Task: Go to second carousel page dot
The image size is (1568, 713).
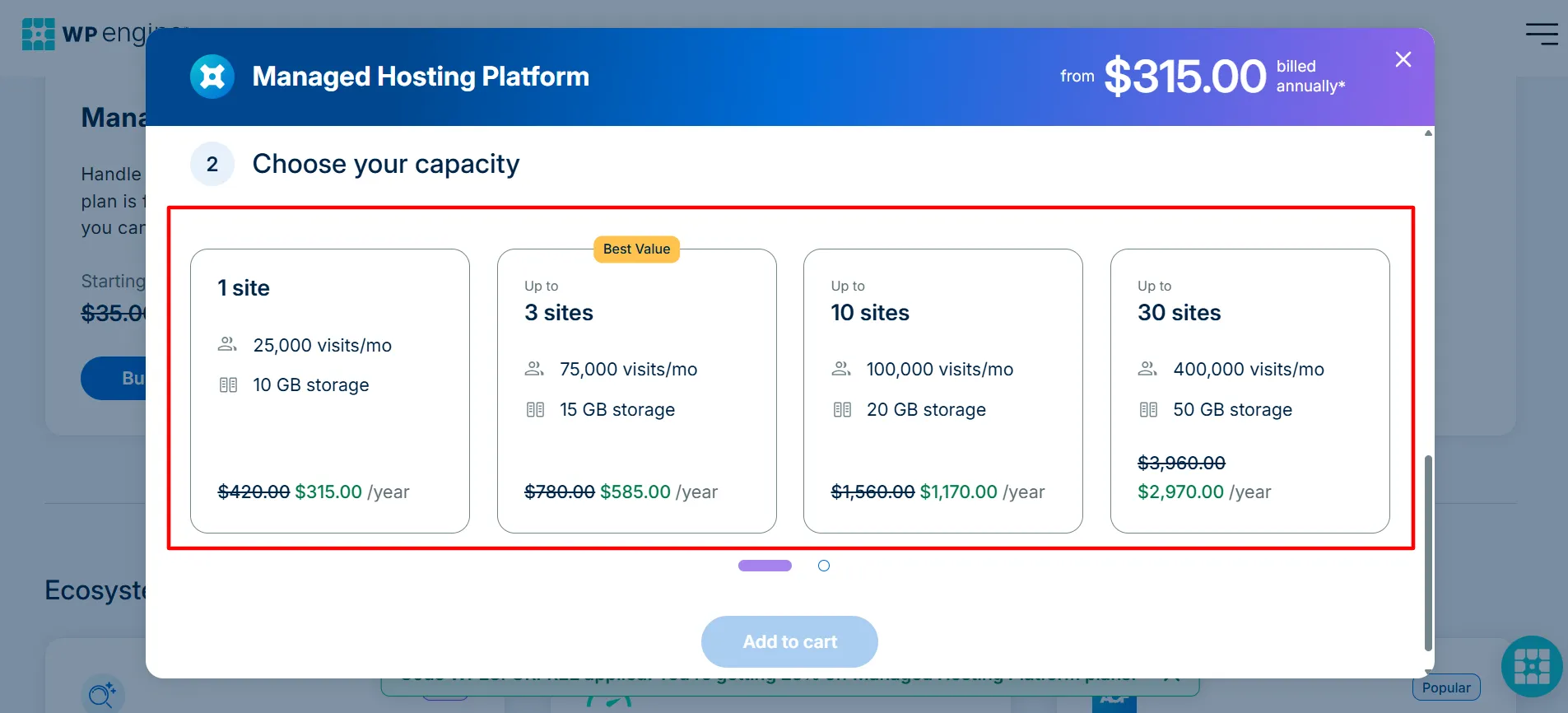Action: pyautogui.click(x=824, y=566)
